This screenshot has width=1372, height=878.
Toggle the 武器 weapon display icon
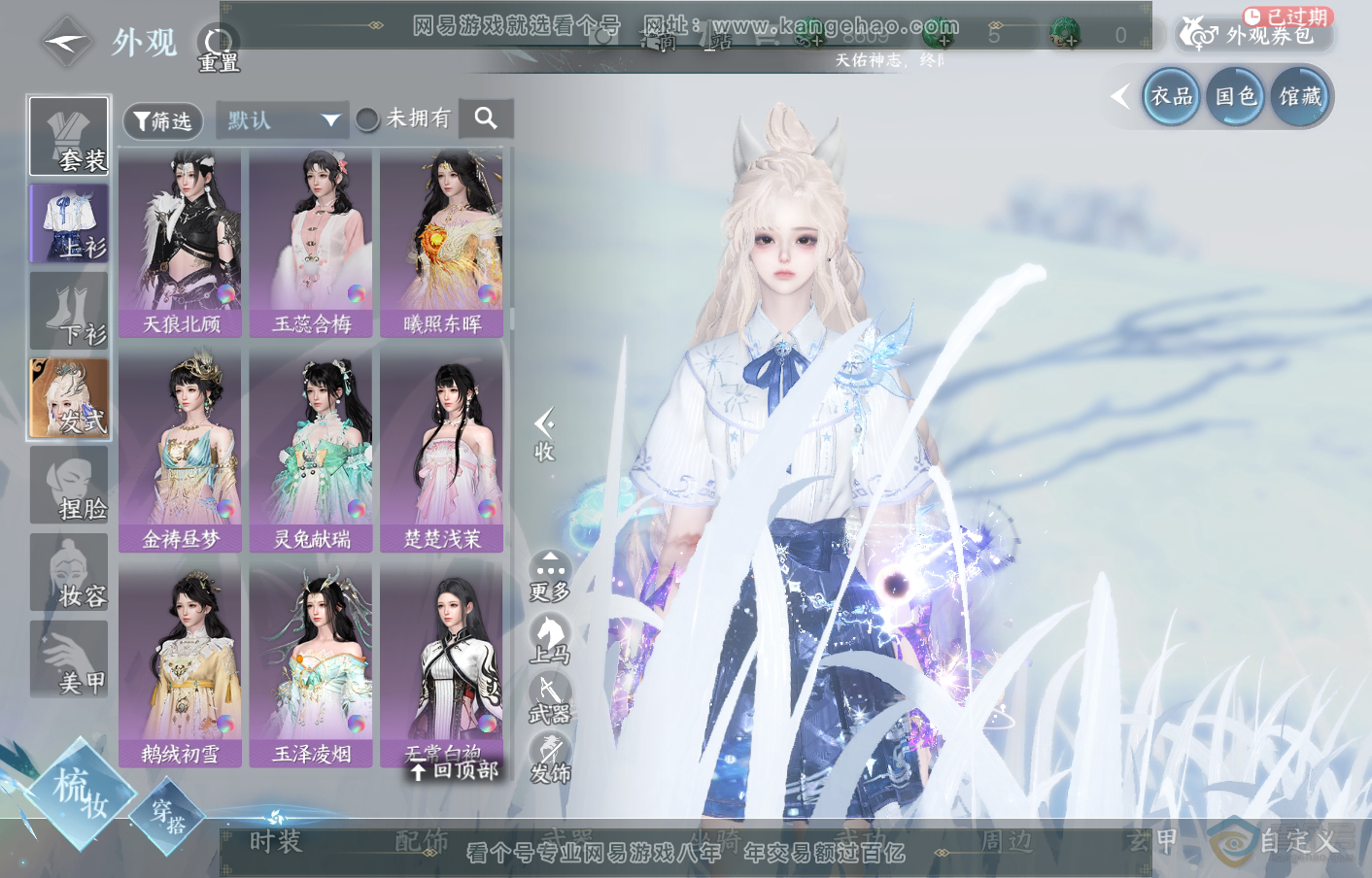point(550,698)
